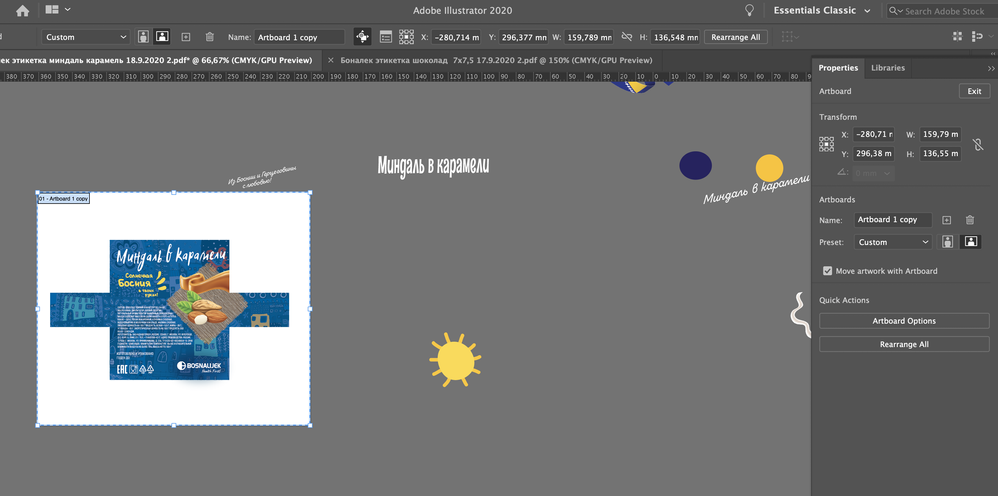Open the control bar panel menu icon
This screenshot has height=496, width=998.
[978, 37]
